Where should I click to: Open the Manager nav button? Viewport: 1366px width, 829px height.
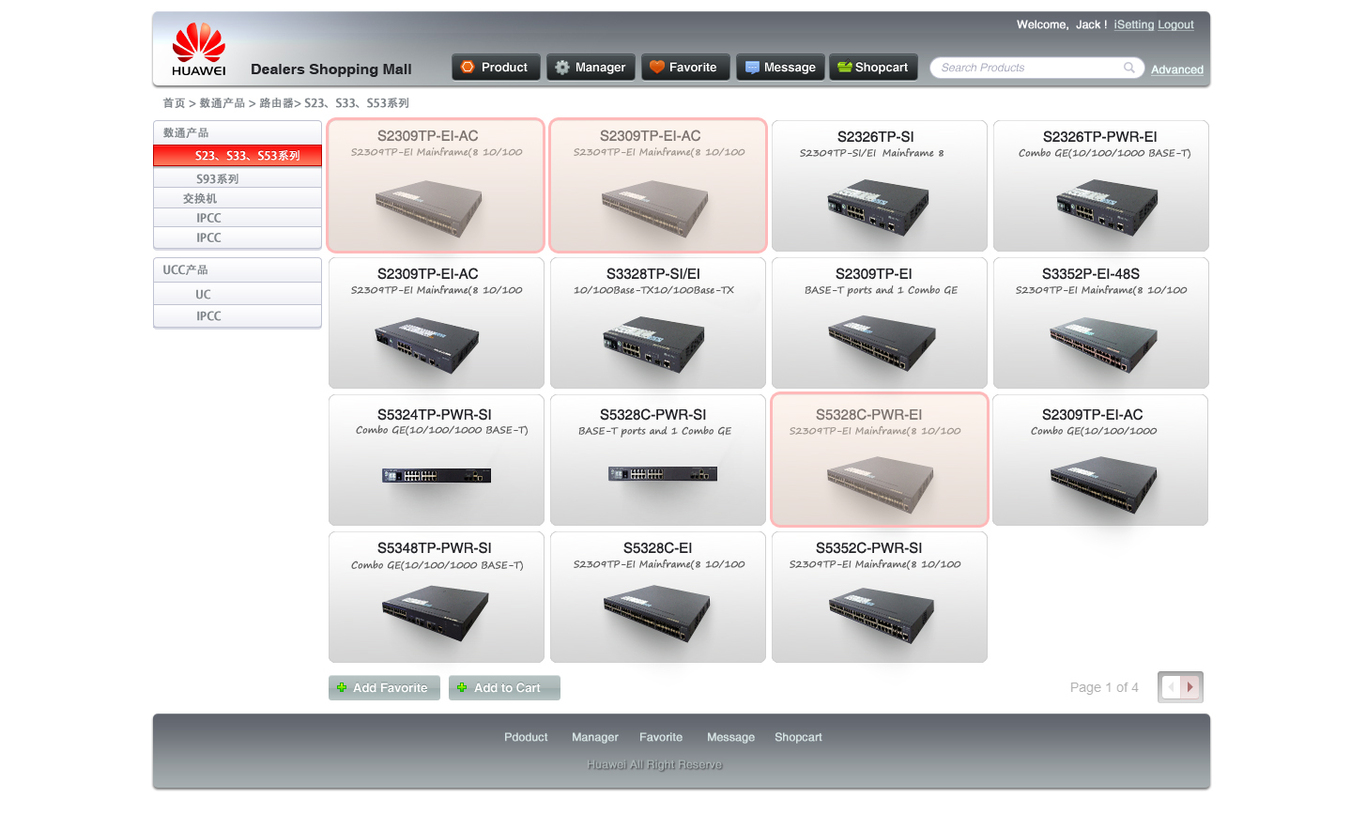pos(591,67)
